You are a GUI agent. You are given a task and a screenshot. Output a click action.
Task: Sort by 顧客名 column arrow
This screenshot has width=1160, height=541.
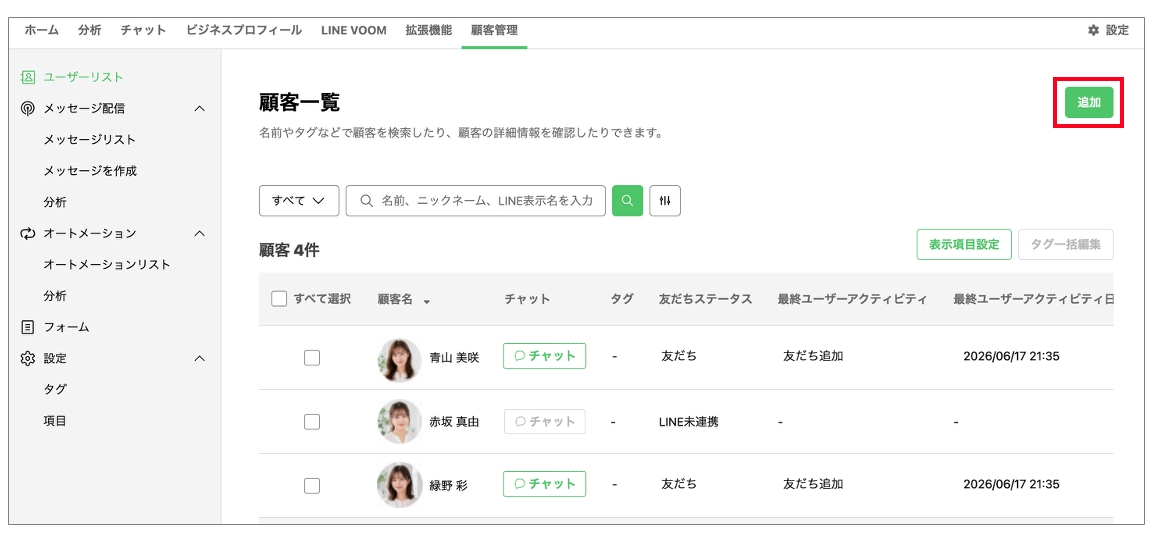(427, 301)
